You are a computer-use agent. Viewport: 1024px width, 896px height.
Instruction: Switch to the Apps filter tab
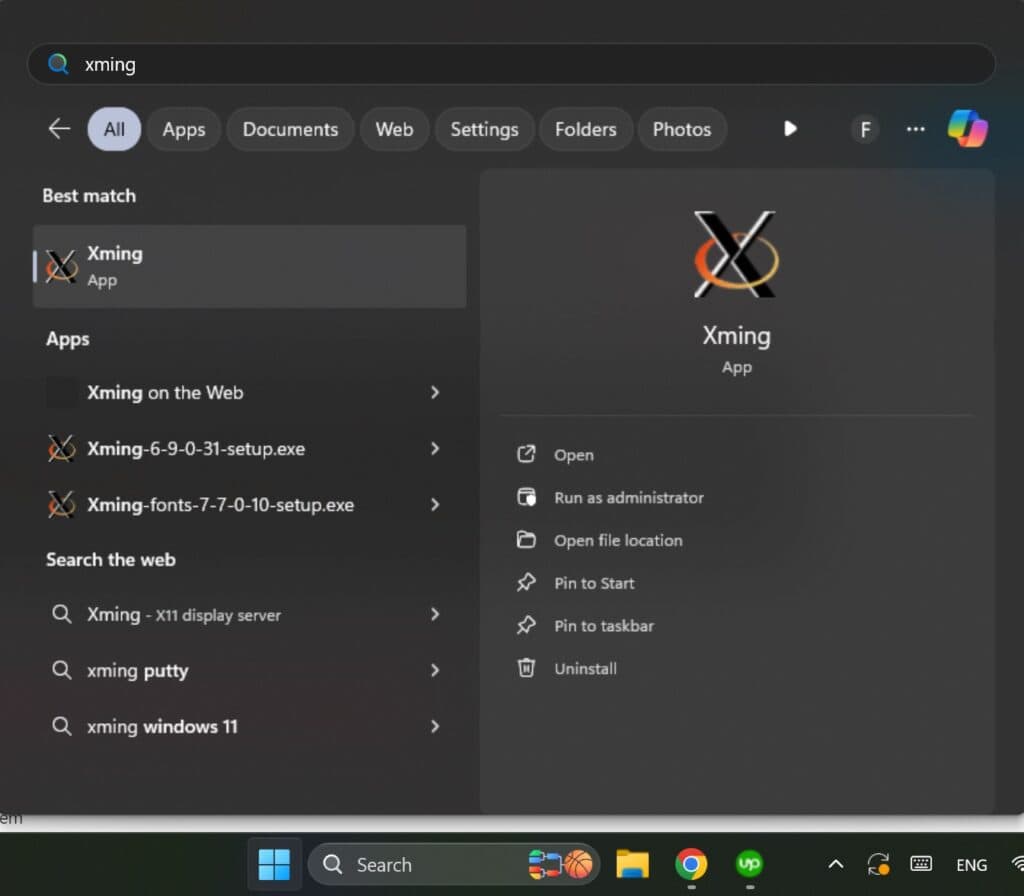pyautogui.click(x=184, y=129)
